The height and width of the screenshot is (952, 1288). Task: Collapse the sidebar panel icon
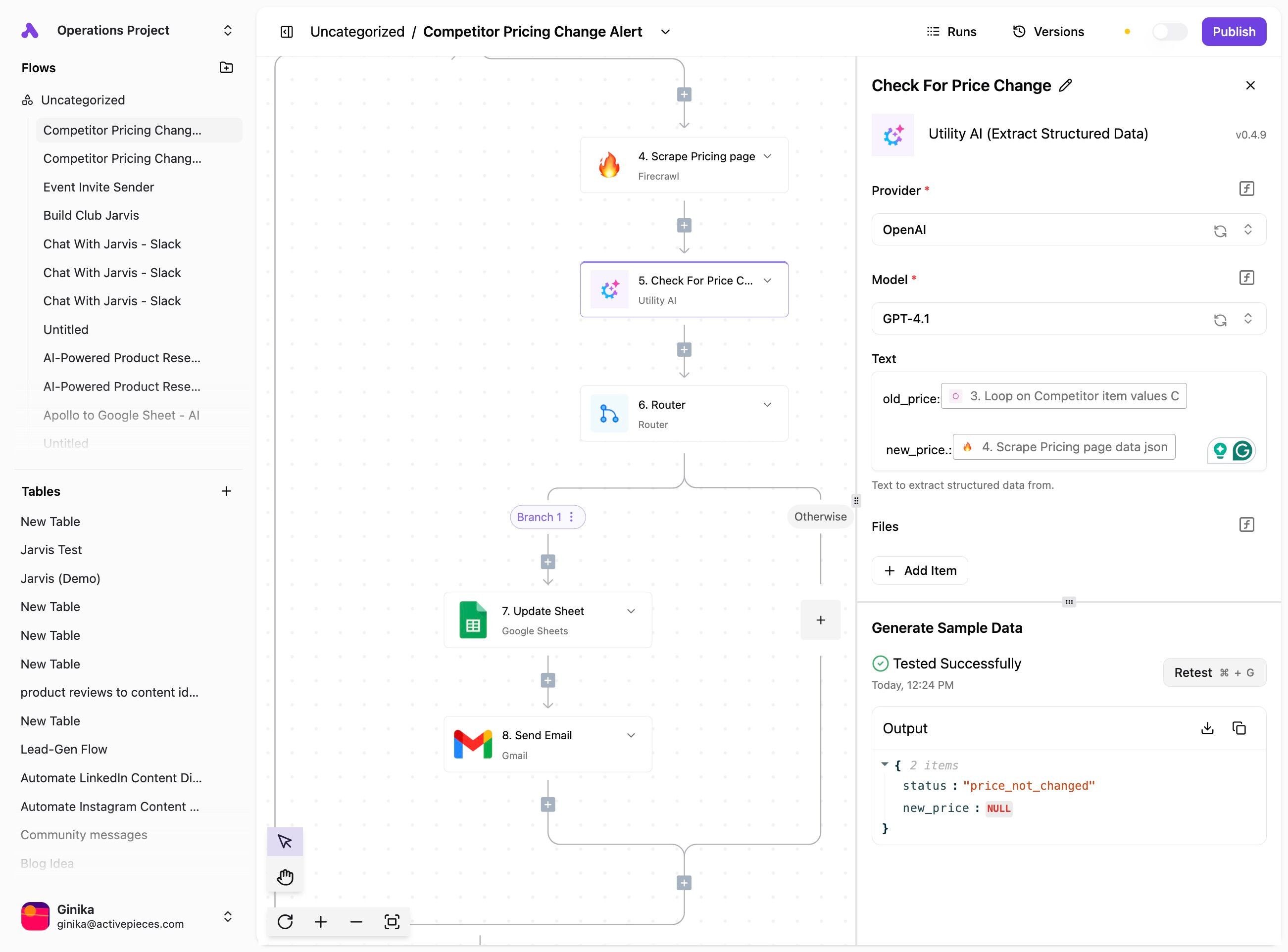[287, 32]
